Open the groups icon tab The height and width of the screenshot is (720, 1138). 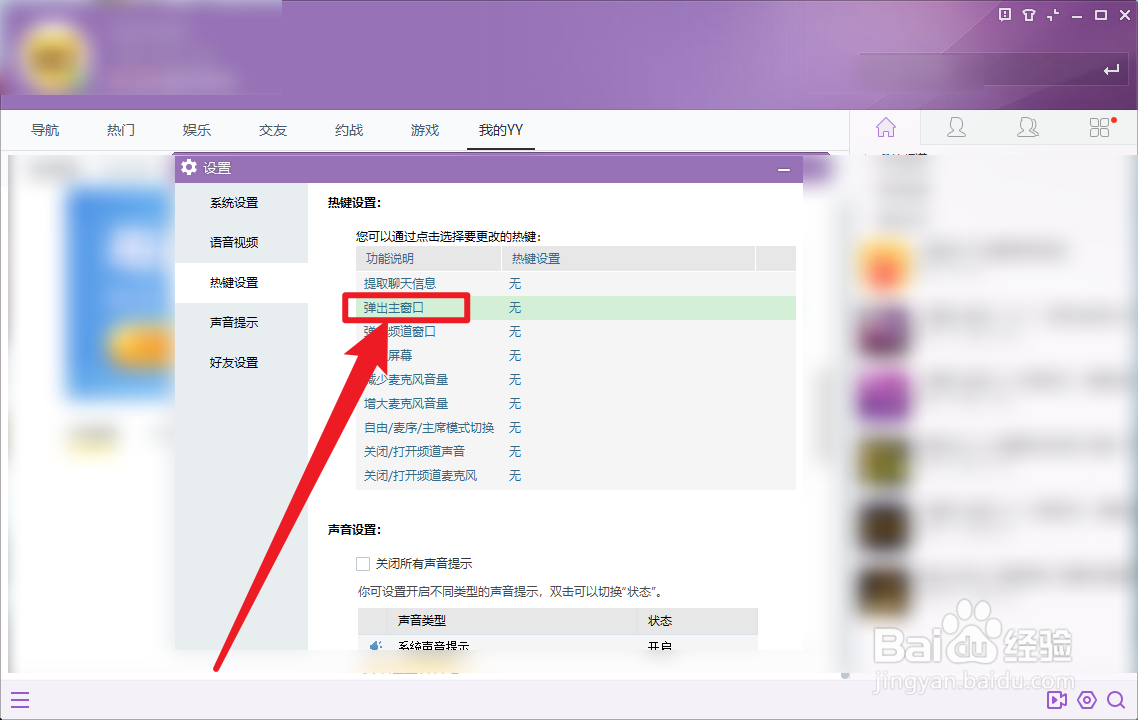coord(1028,128)
